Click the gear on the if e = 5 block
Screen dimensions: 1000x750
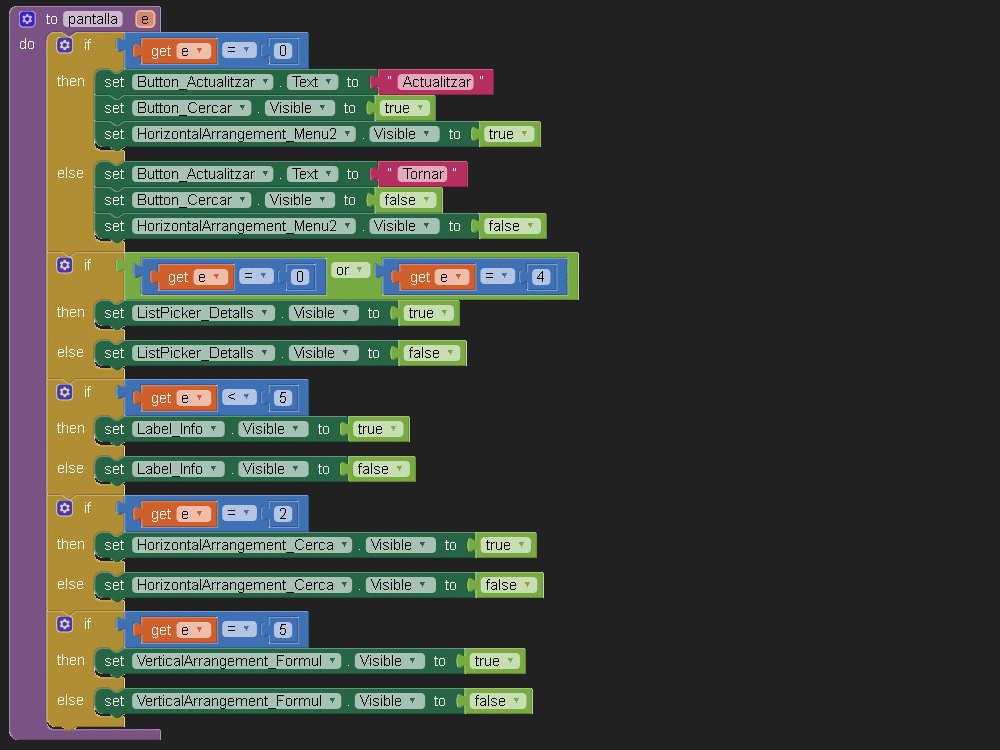click(65, 624)
